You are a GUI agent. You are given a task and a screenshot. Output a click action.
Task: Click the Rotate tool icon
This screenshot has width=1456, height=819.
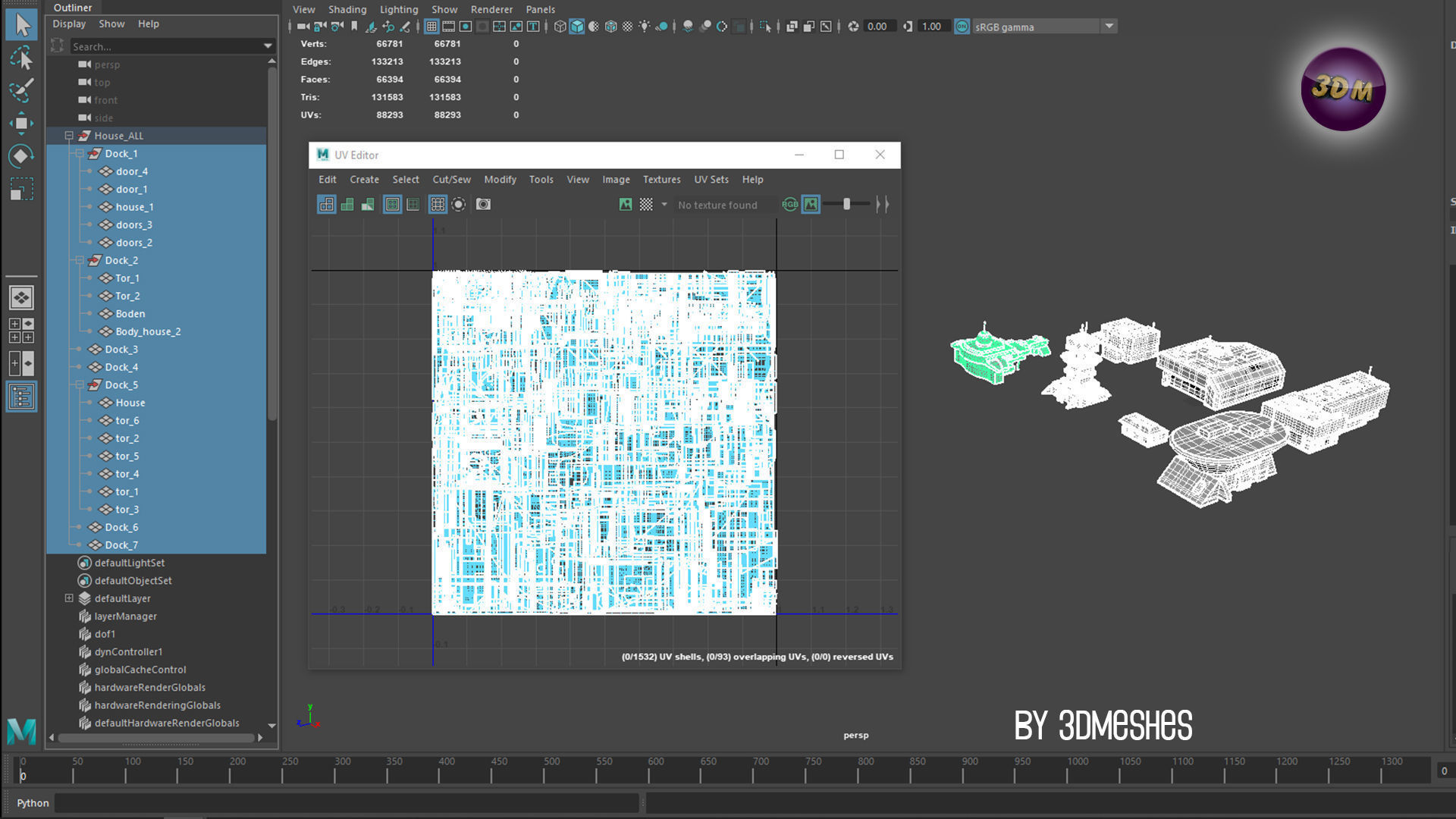pos(21,156)
